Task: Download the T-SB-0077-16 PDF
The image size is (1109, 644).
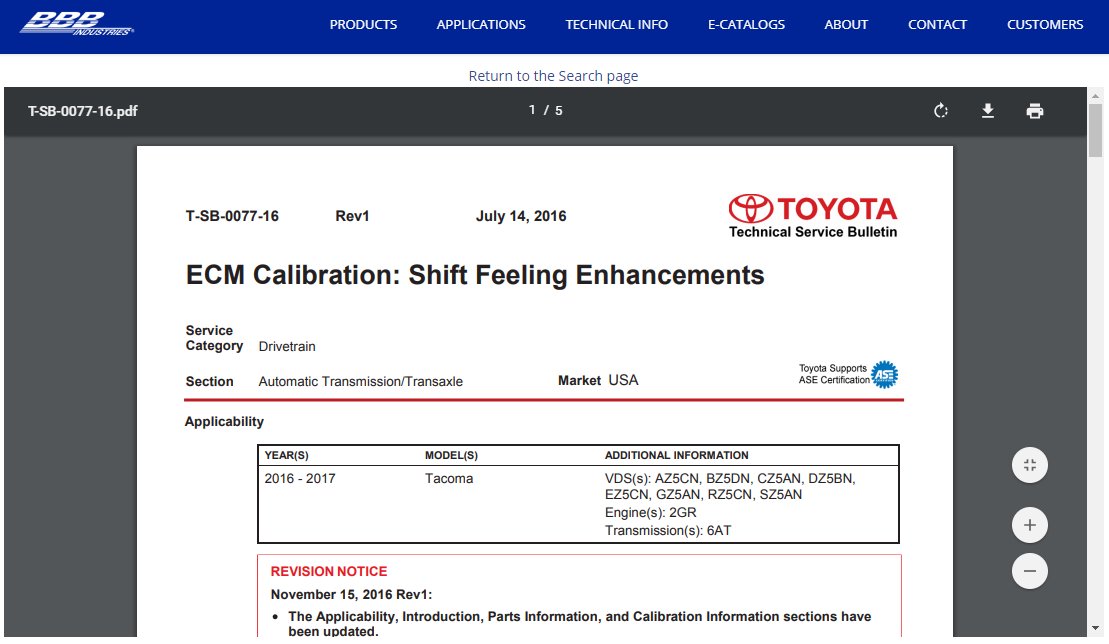Action: [988, 111]
